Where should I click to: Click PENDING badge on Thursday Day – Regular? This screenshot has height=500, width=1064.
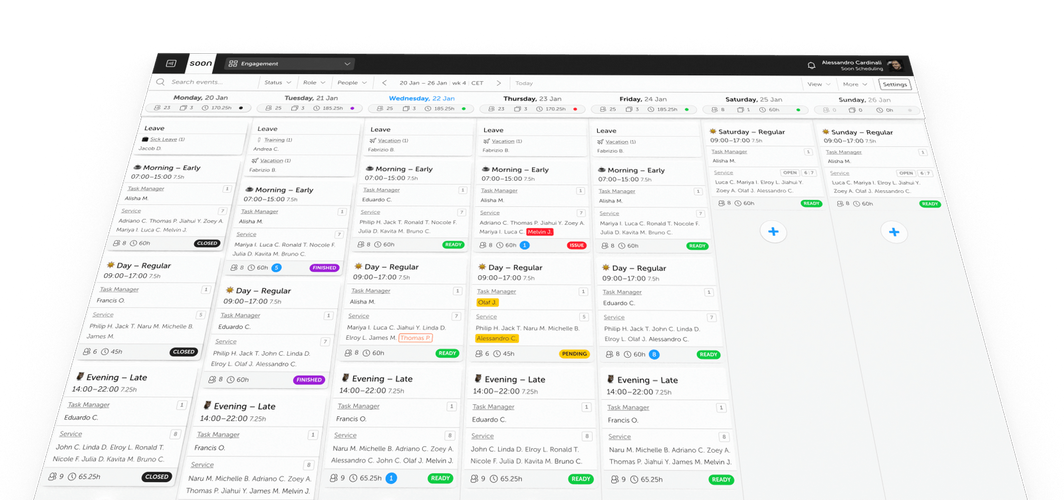click(574, 353)
